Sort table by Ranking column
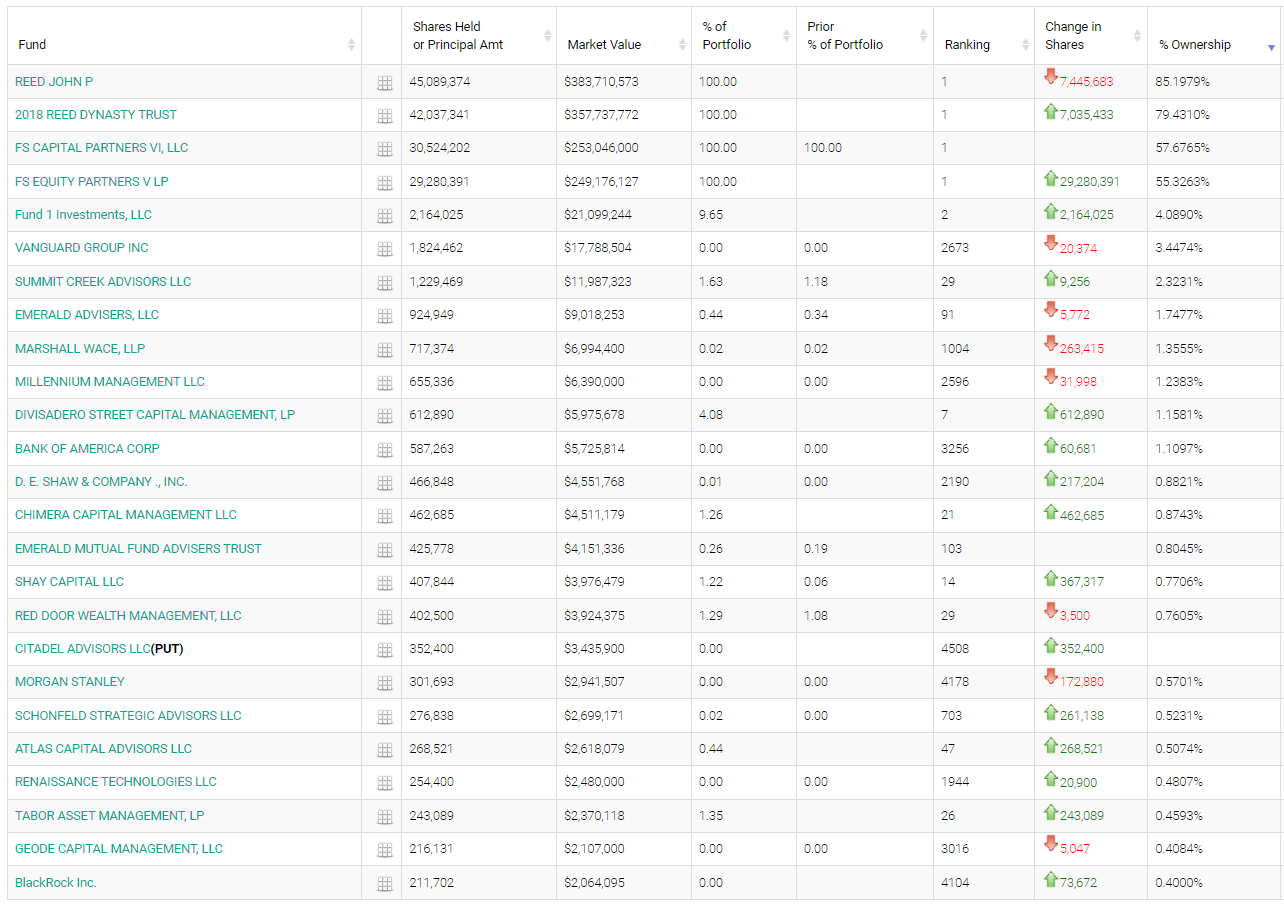Image resolution: width=1284 pixels, height=905 pixels. (984, 36)
